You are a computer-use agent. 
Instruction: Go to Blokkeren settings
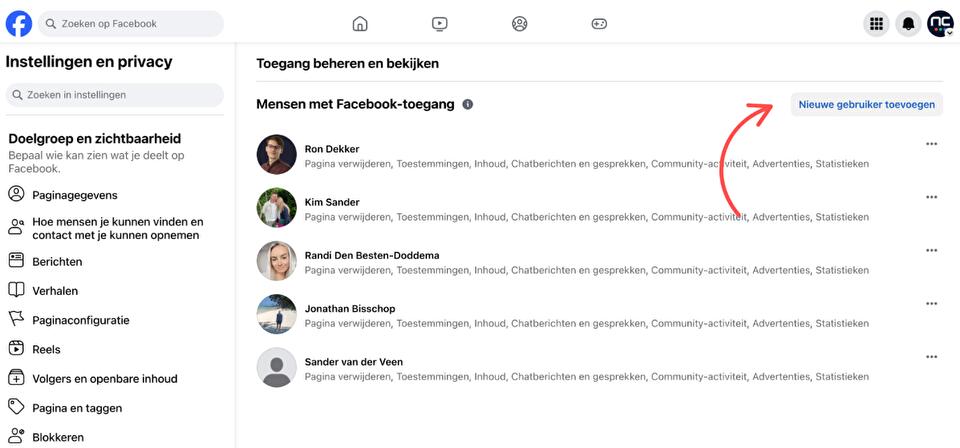(58, 437)
